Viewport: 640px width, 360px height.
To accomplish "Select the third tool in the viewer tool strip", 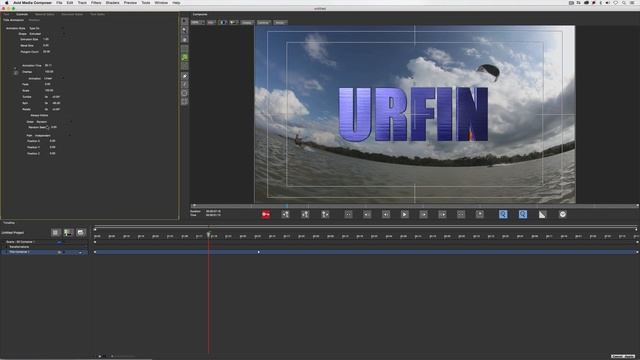I will point(184,40).
